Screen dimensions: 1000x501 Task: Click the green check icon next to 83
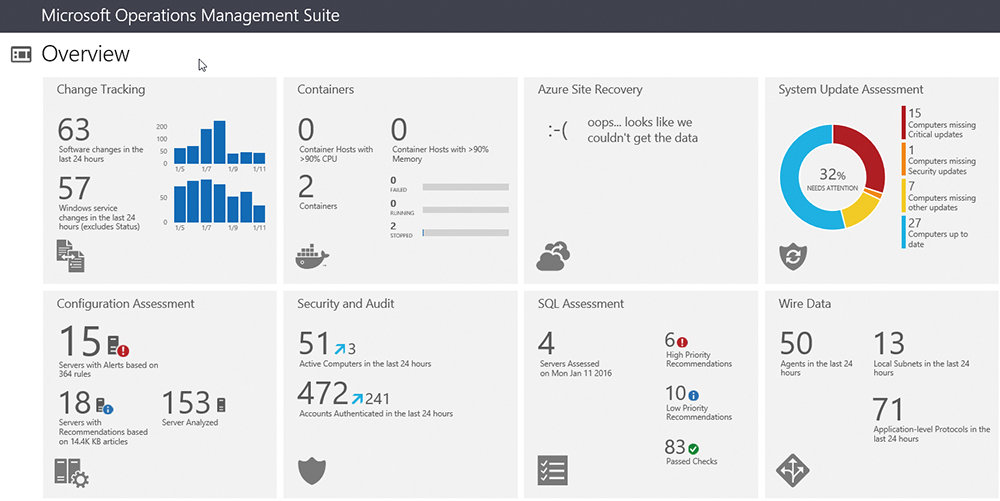[x=693, y=448]
